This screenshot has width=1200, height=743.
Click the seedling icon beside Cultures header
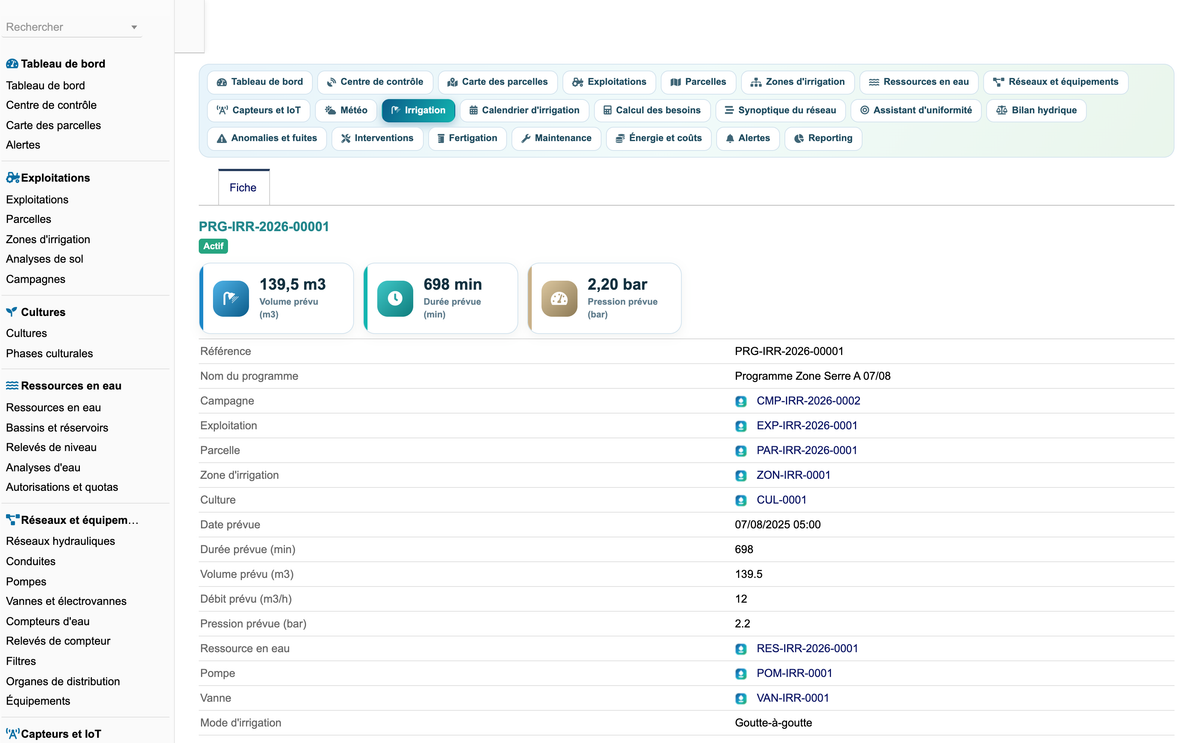pyautogui.click(x=12, y=312)
